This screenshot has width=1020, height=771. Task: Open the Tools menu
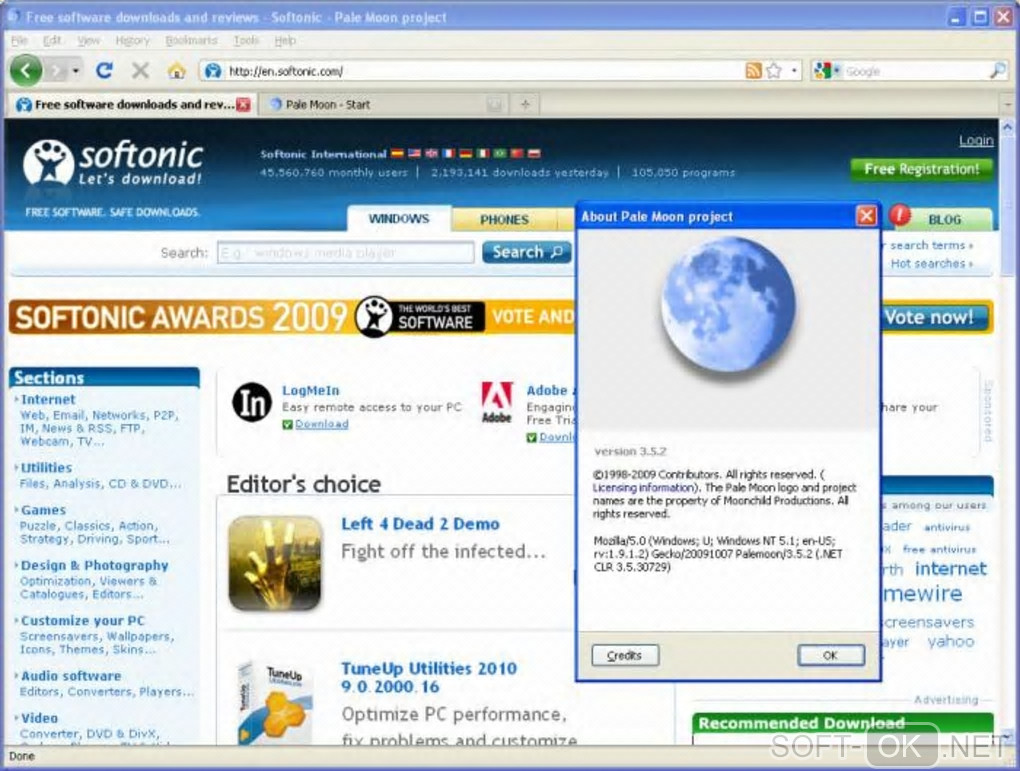(x=246, y=40)
